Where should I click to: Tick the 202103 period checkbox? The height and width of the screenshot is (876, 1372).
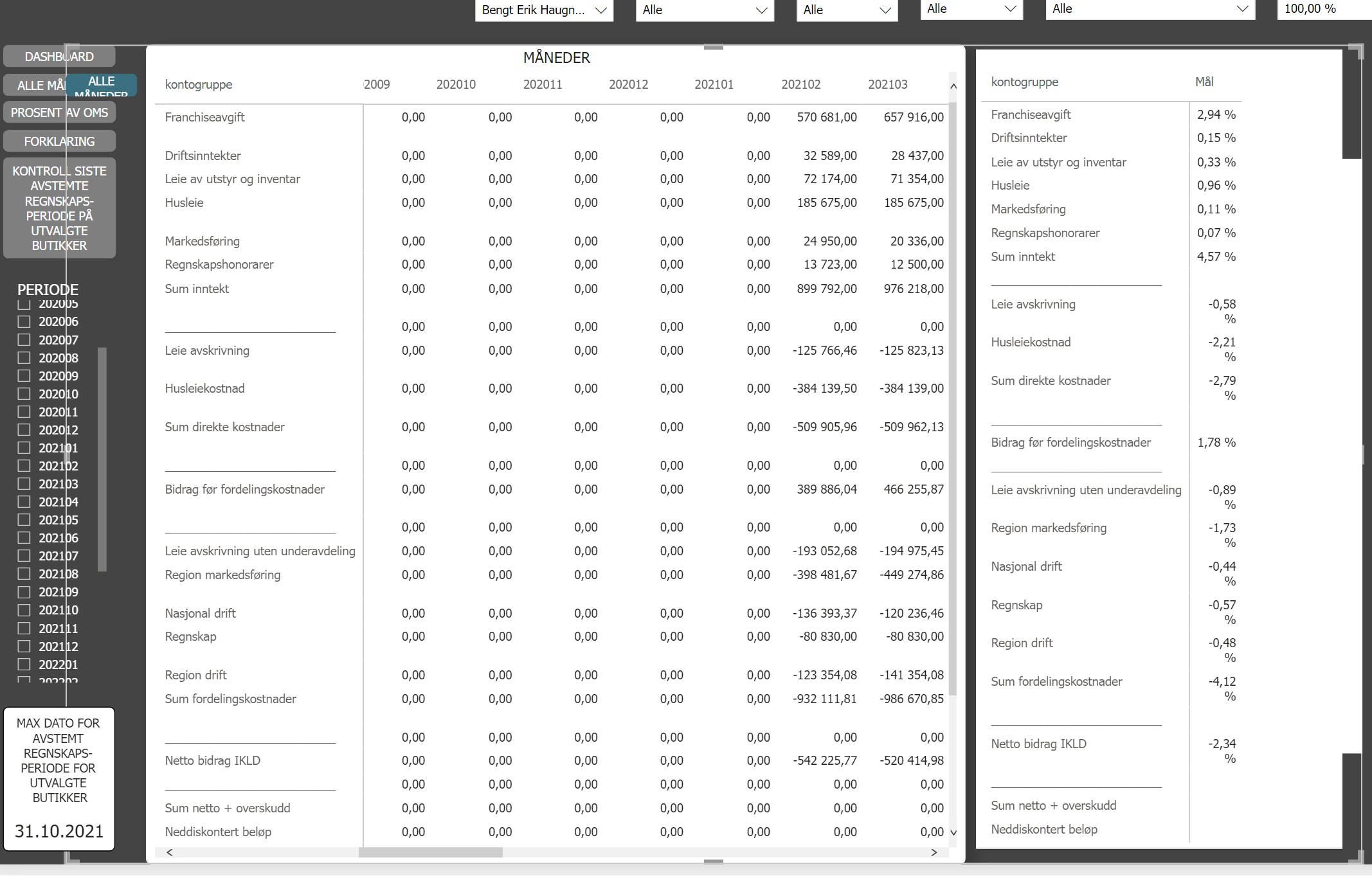(24, 484)
